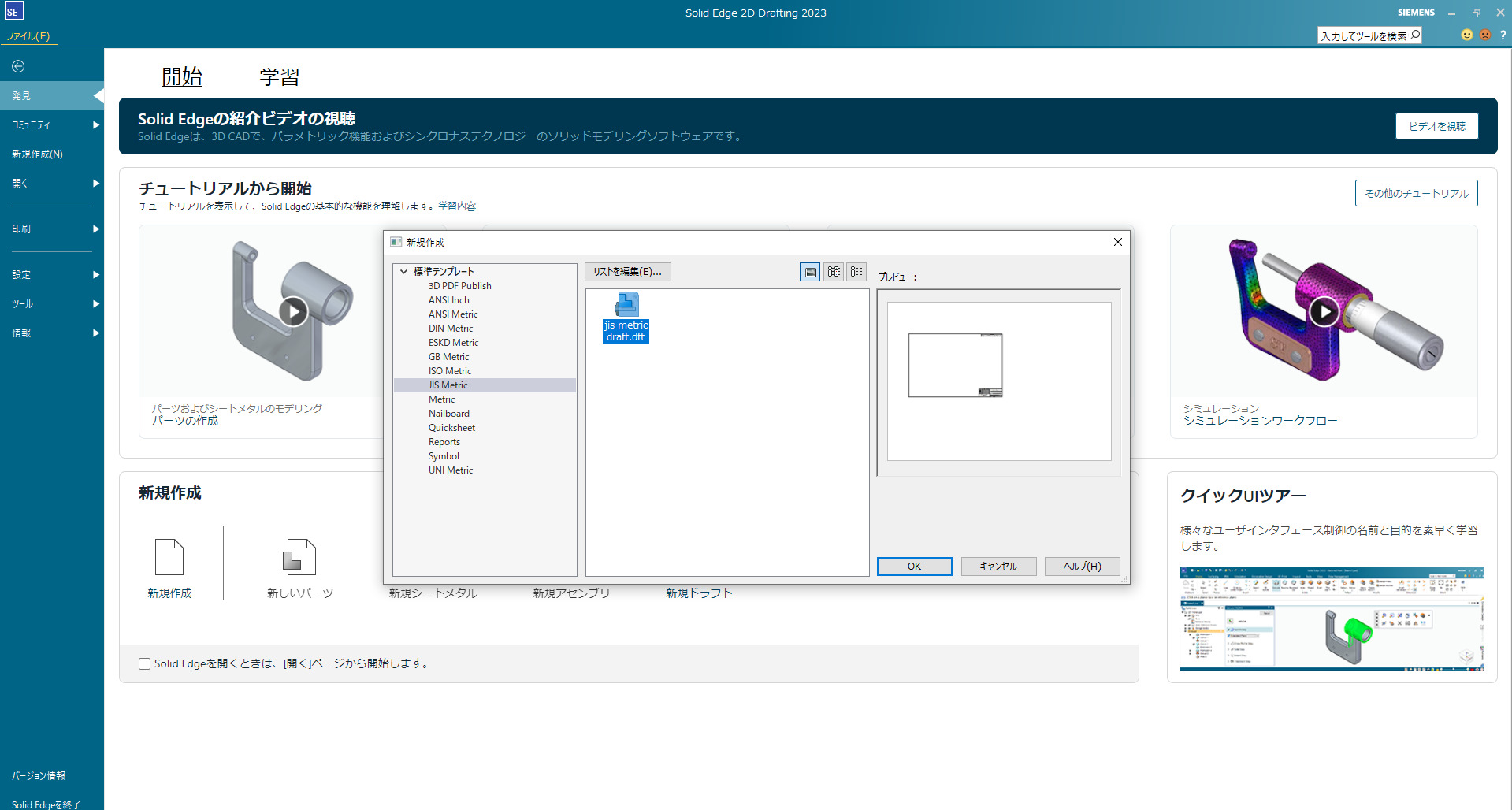The image size is (1512, 810).
Task: Click the ヘルプ(H) button
Action: click(x=1082, y=567)
